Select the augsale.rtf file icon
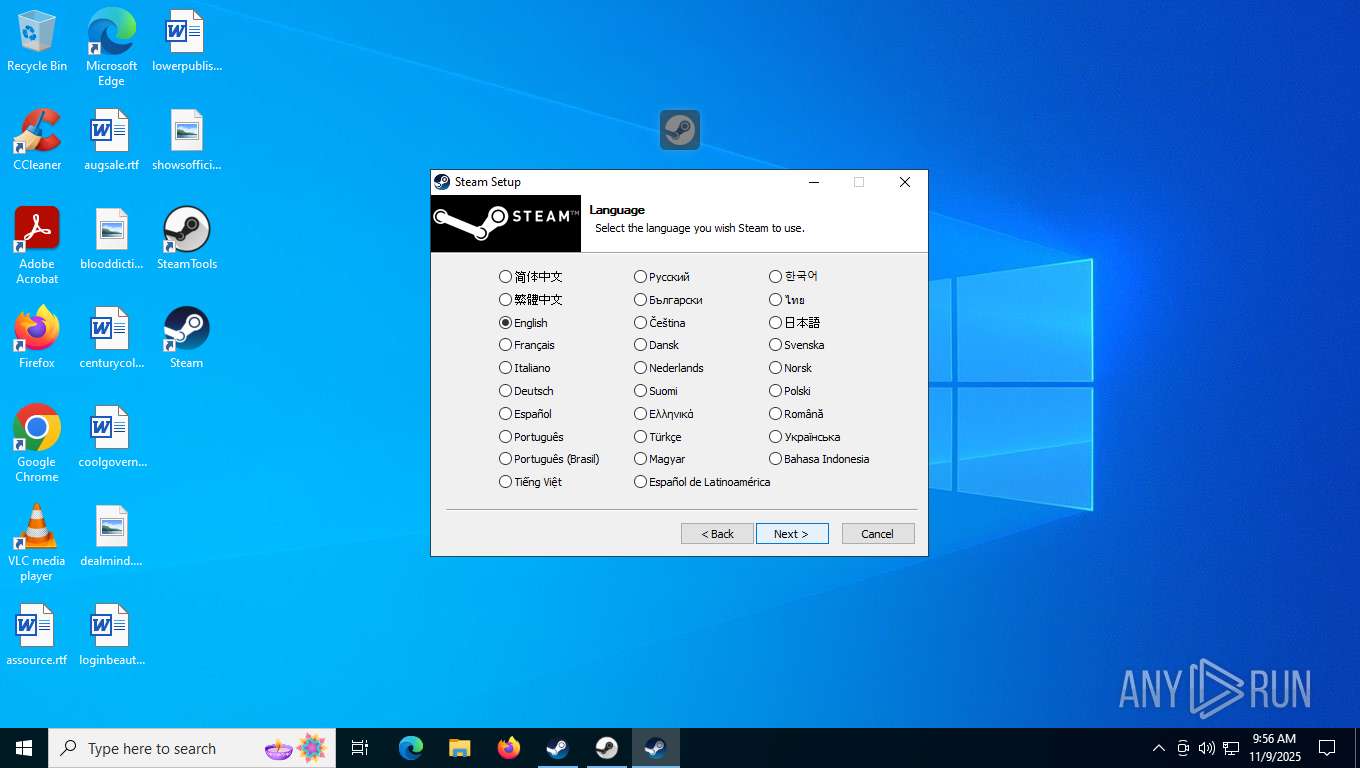This screenshot has width=1360, height=768. 111,140
